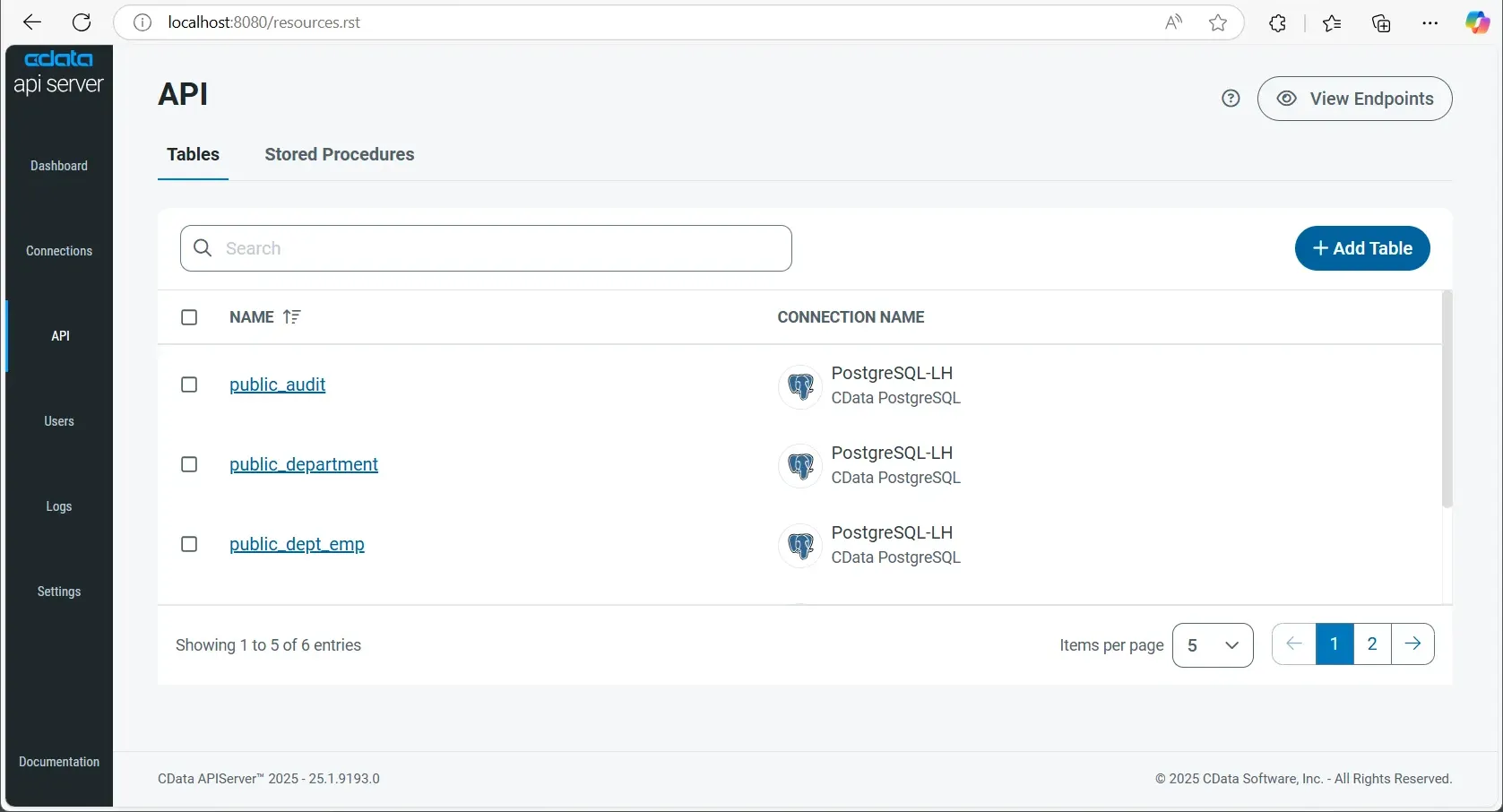The width and height of the screenshot is (1503, 812).
Task: Click the browser refresh icon
Action: click(82, 22)
